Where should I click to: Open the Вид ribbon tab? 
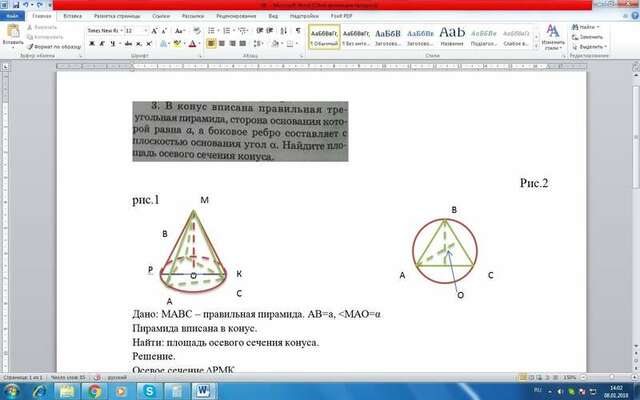273,16
